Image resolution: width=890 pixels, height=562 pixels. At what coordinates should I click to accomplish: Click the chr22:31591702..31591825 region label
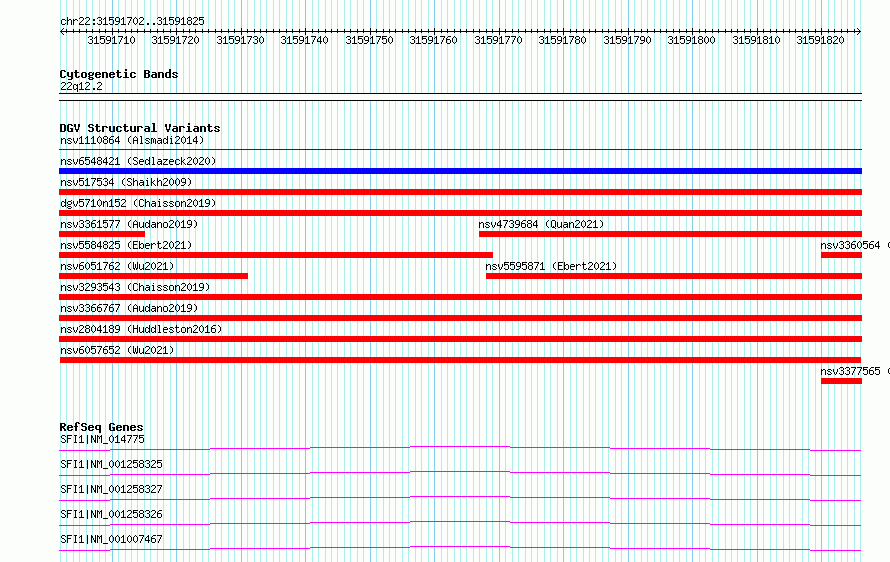pyautogui.click(x=132, y=22)
